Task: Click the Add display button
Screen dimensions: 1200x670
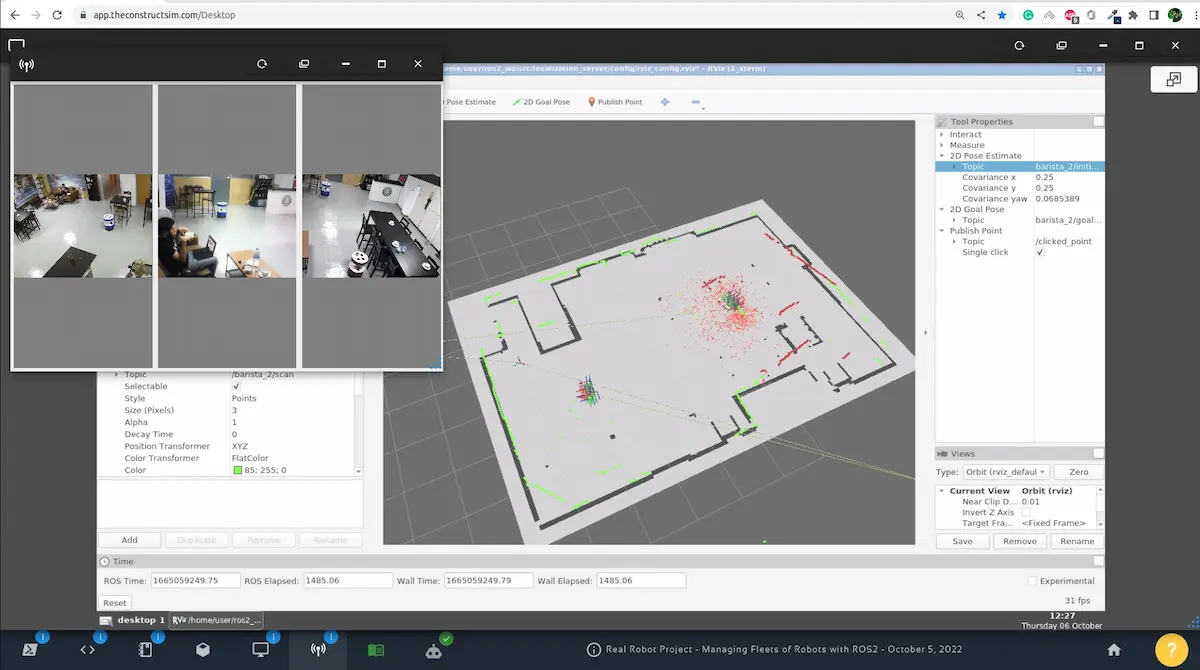Action: [129, 540]
